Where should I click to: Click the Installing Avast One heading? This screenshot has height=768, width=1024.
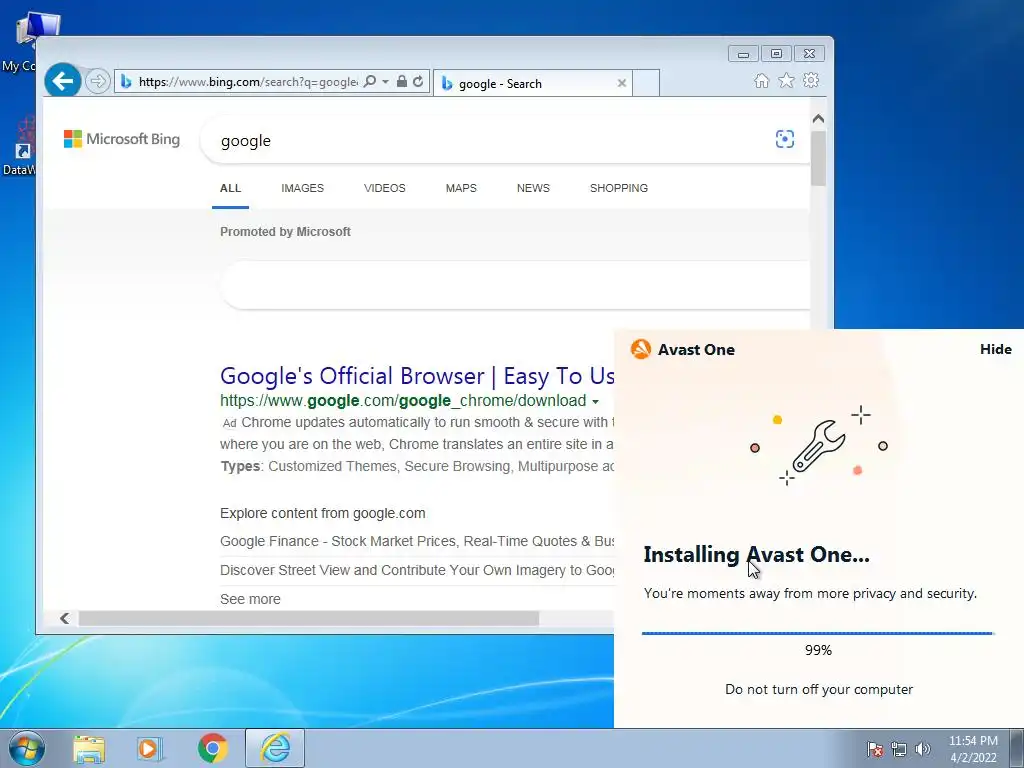(756, 554)
